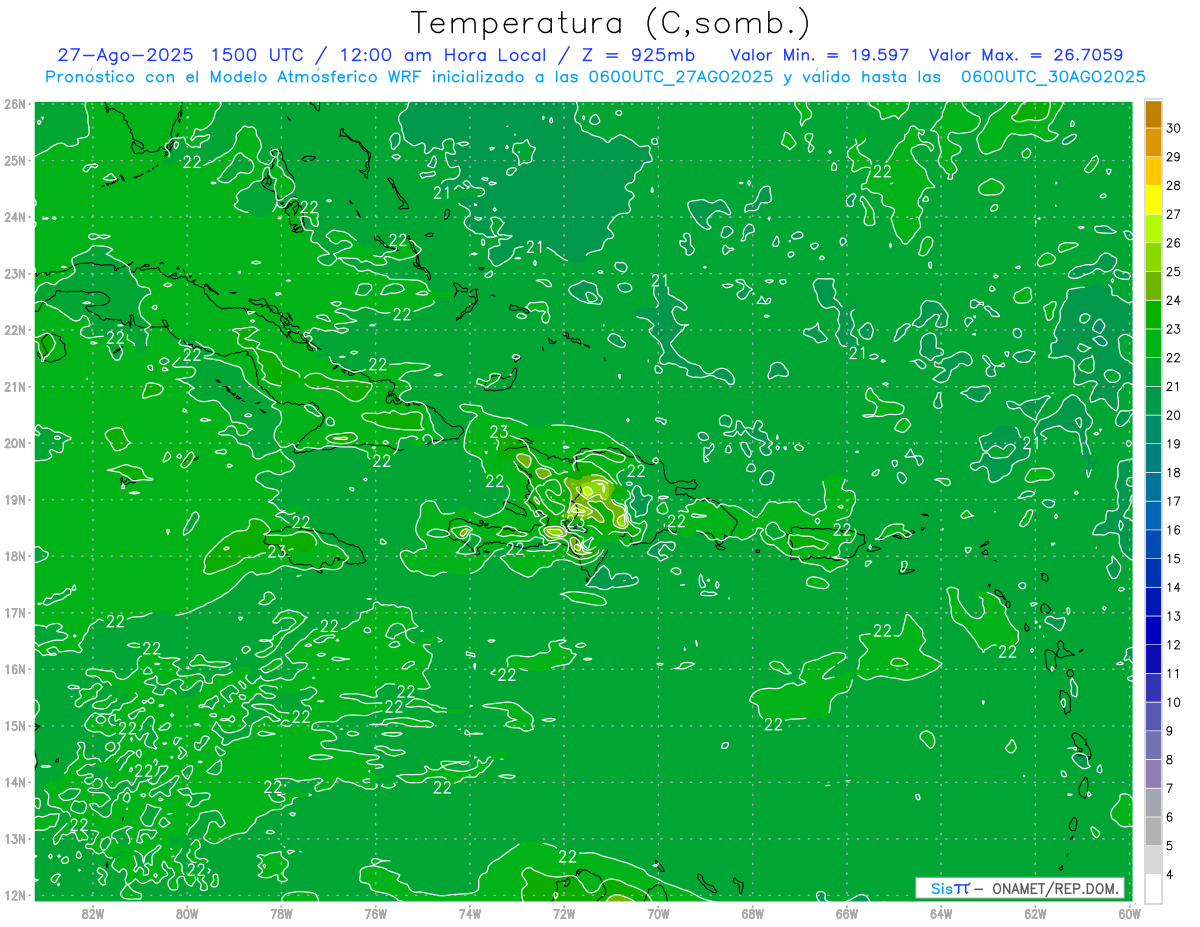Screen dimensions: 1200x927
Task: Pick the dark orange swatch above 30
Action: (x=1153, y=113)
